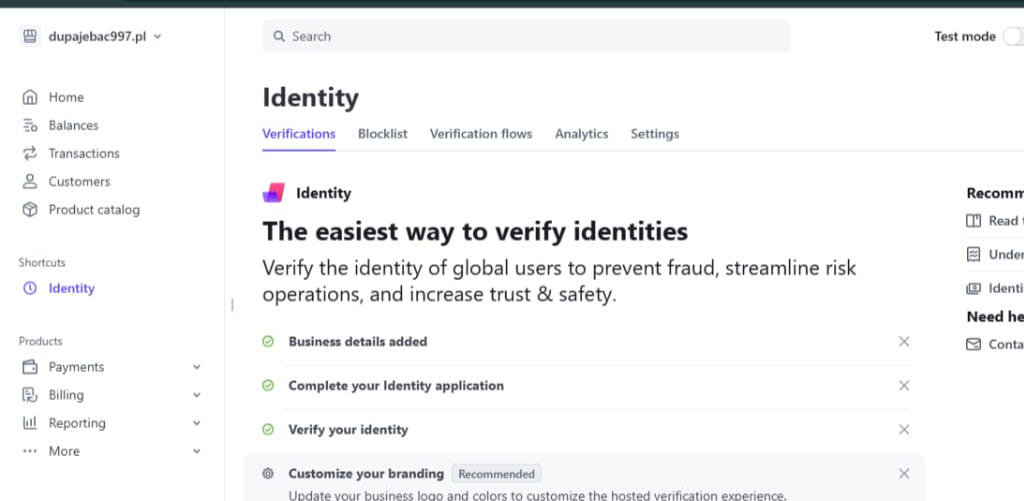
Task: Dismiss the Customize your branding step
Action: (x=904, y=474)
